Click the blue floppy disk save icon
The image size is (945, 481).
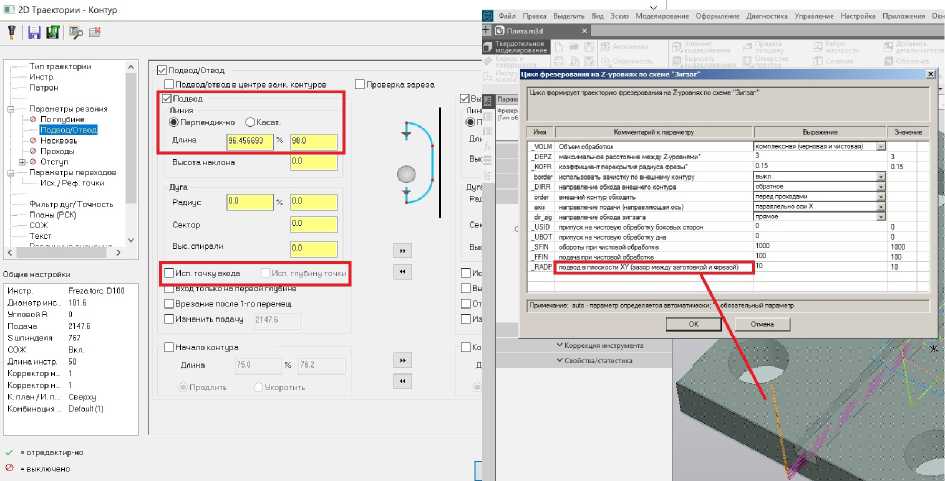point(33,33)
